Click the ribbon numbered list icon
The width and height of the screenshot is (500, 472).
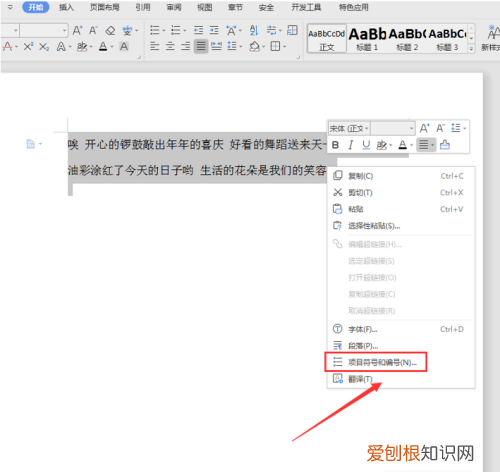(176, 30)
